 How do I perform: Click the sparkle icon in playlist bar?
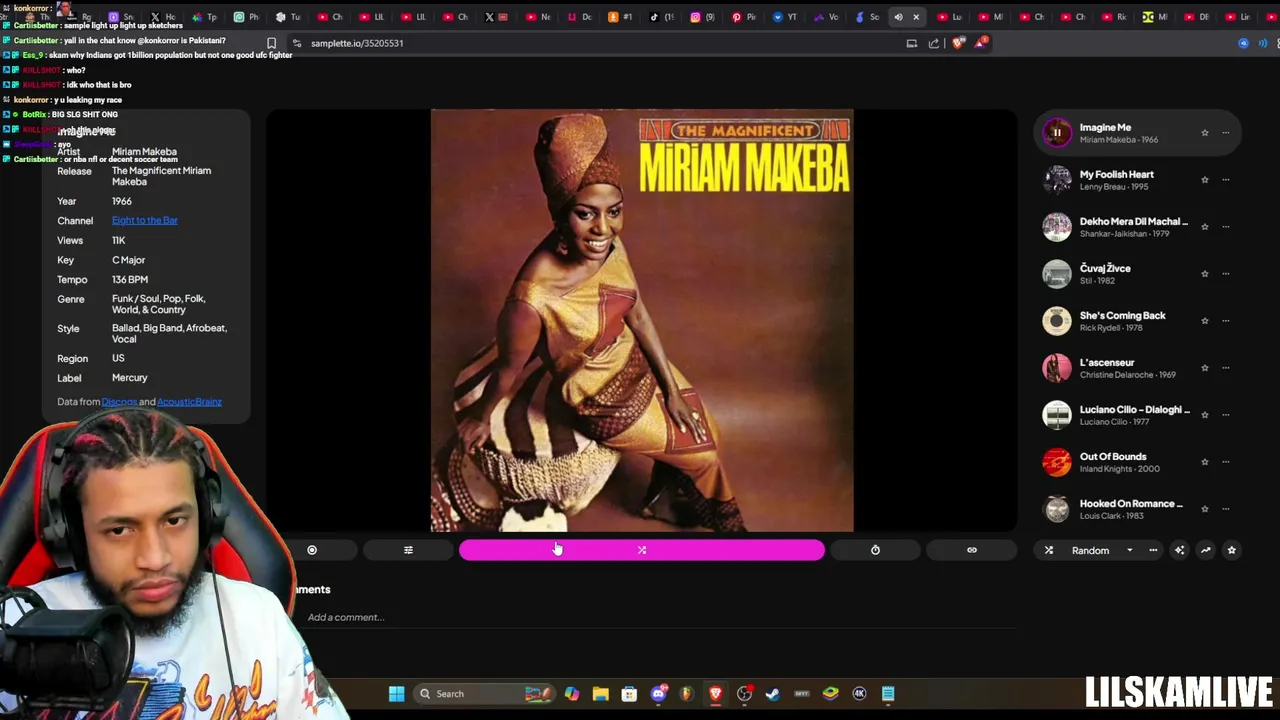1180,550
